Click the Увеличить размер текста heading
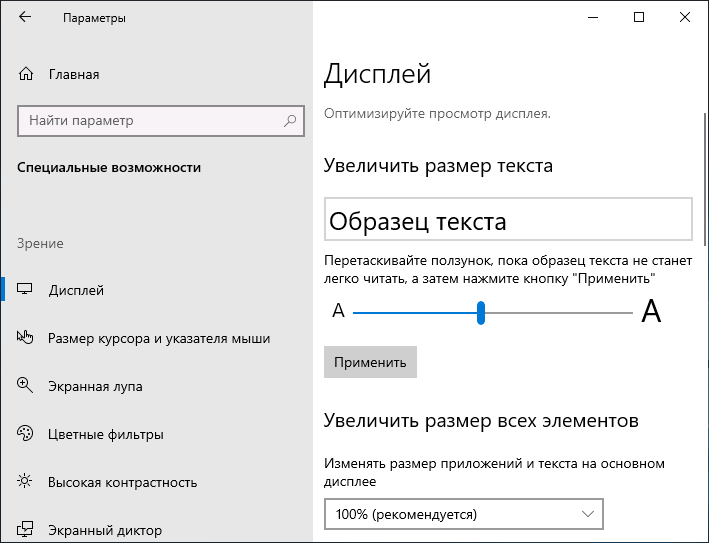 pos(438,165)
